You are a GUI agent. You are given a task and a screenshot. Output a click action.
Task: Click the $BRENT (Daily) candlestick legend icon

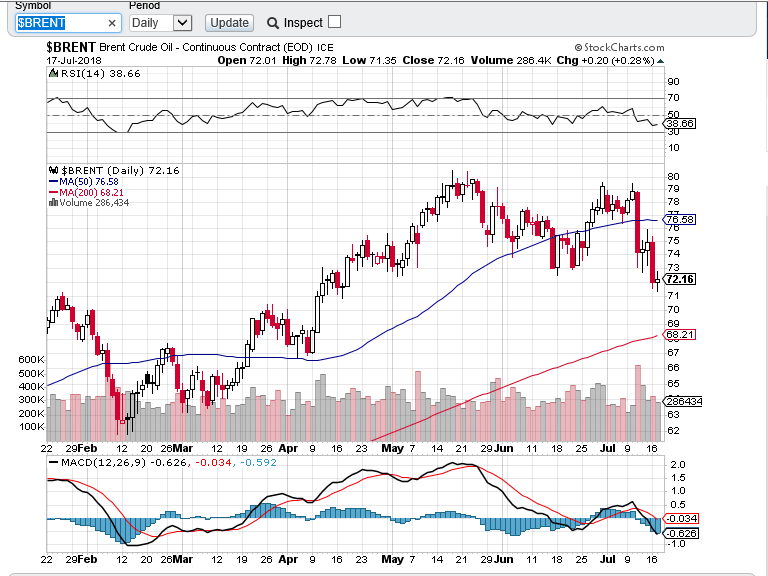[x=53, y=170]
